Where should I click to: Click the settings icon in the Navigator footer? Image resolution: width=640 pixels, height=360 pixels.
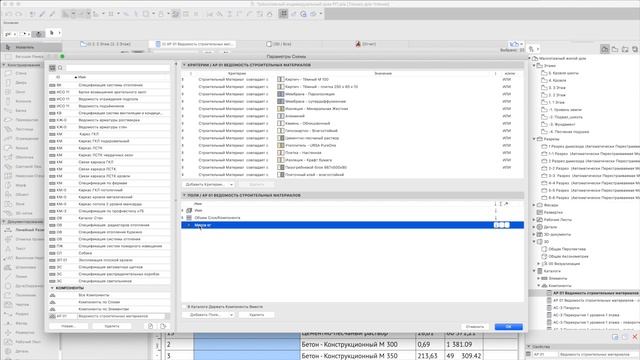point(615,337)
